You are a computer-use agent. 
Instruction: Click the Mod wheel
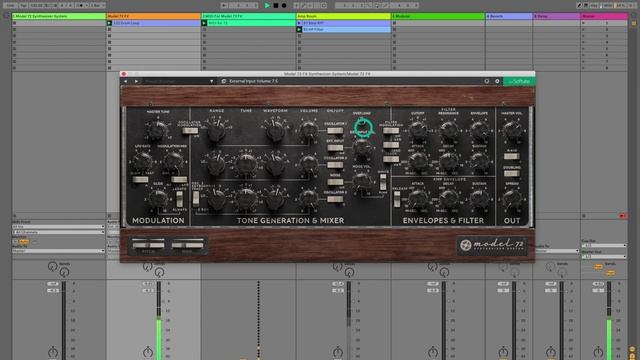point(187,244)
